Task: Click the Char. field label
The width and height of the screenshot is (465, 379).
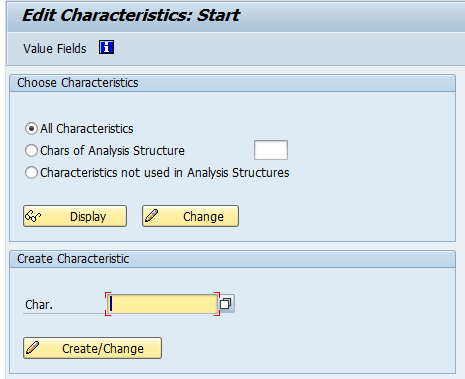Action: click(39, 305)
